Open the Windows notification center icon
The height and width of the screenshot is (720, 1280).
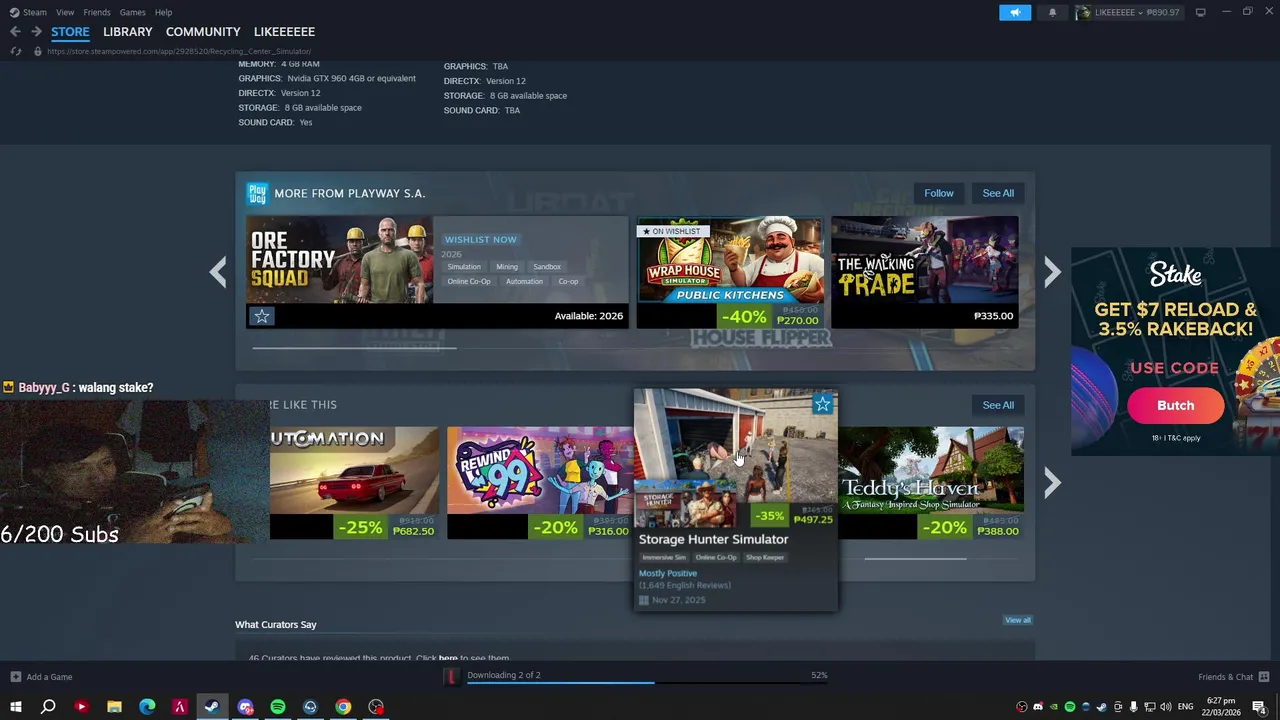tap(1259, 707)
